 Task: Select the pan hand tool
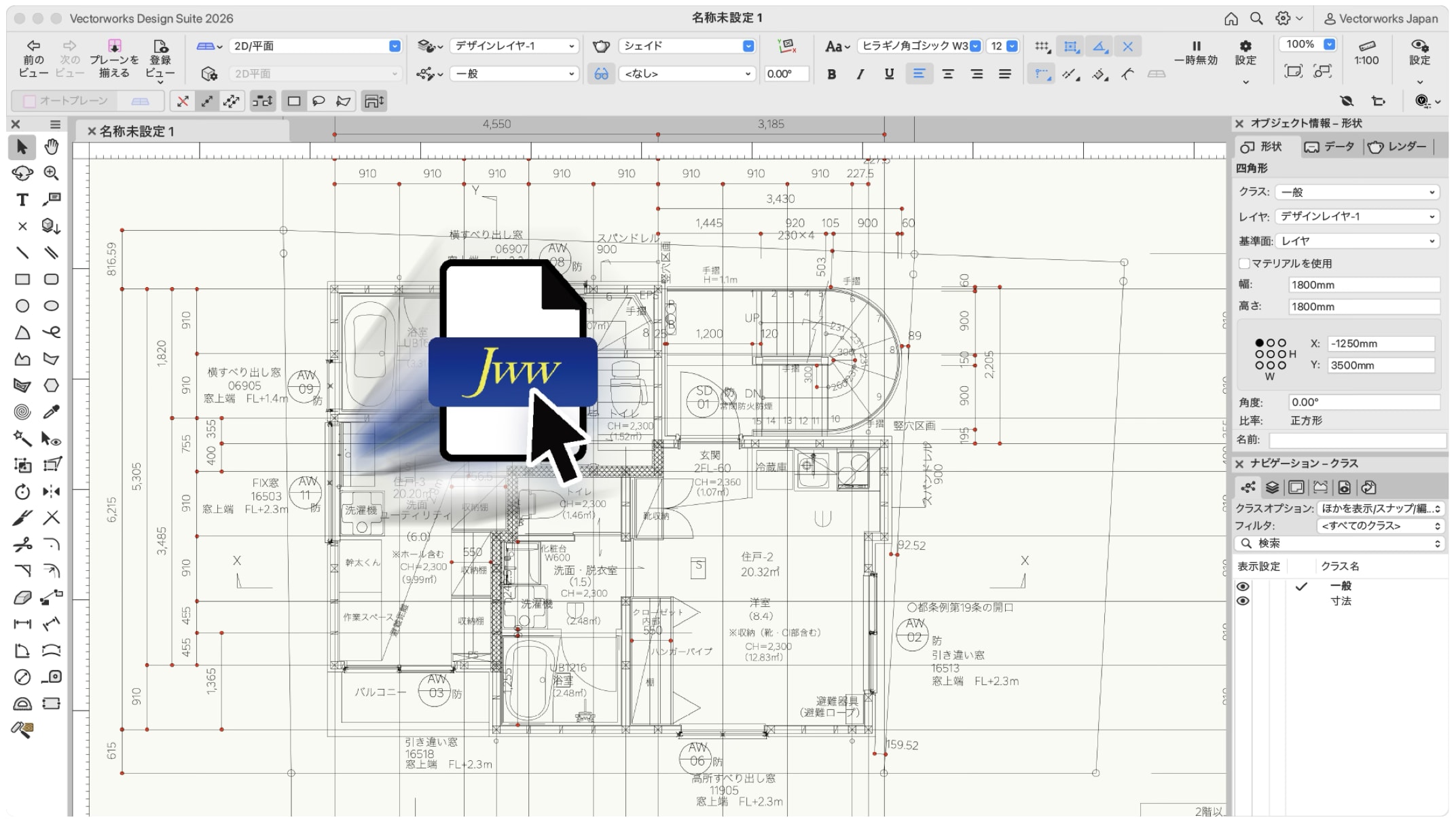51,147
